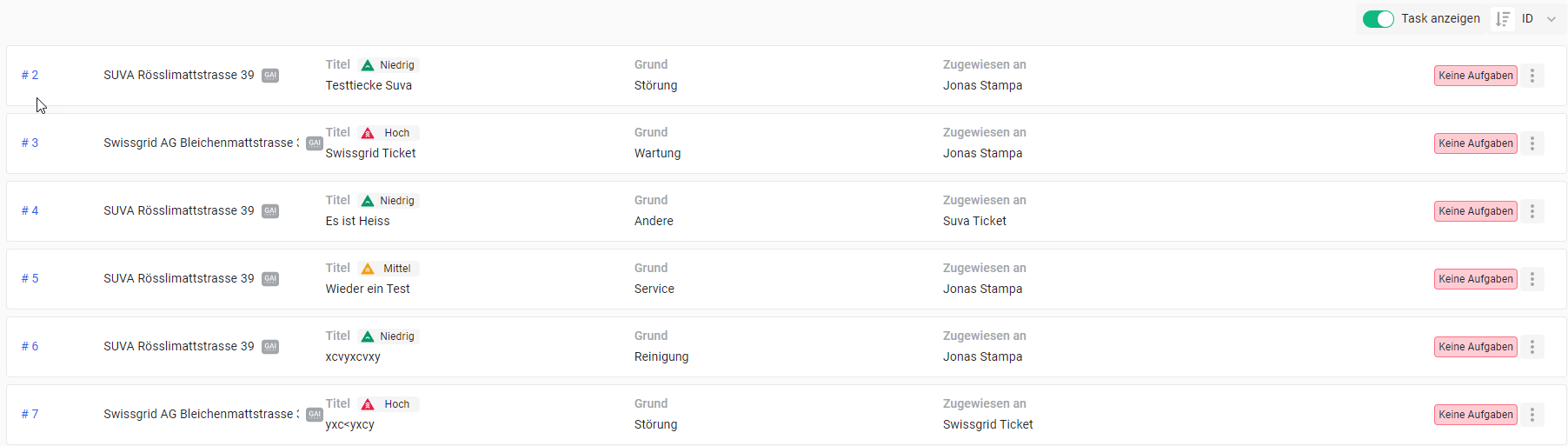Open the three-dot menu for ticket #2
Screen dimensions: 1568x446
(1532, 76)
